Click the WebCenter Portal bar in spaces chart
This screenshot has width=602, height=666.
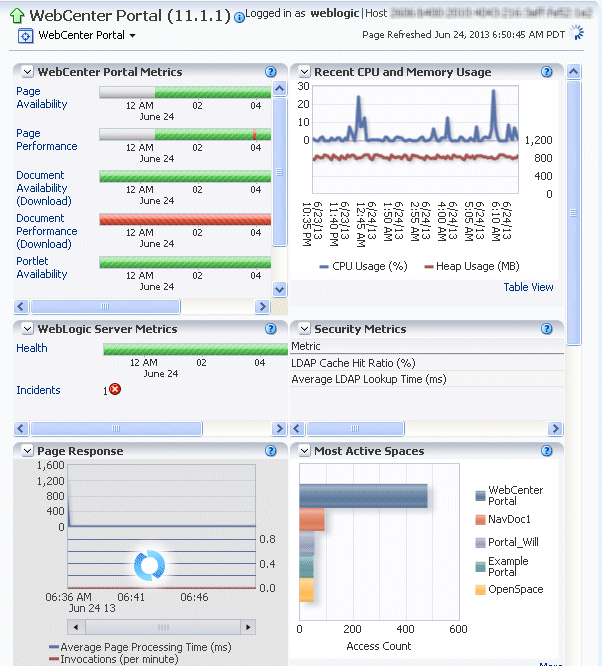click(x=363, y=496)
